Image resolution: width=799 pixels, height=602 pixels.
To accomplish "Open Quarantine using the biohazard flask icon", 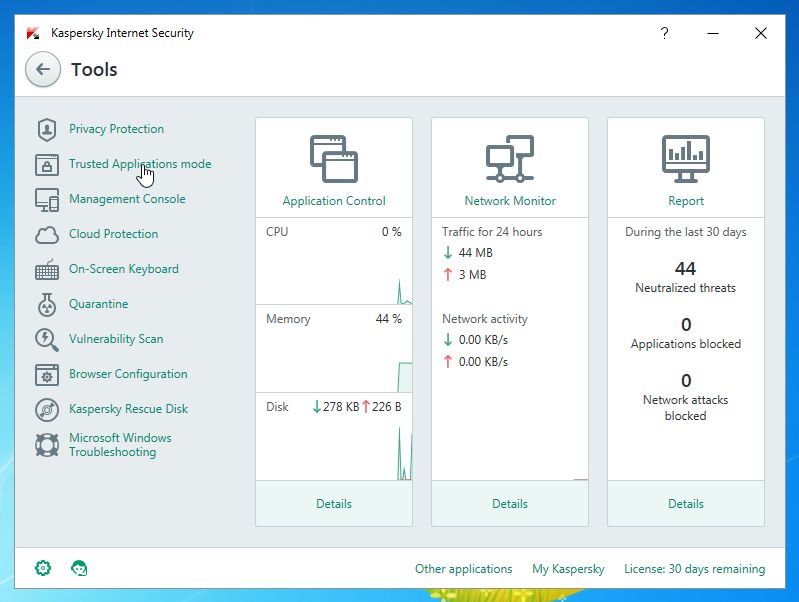I will [x=46, y=305].
